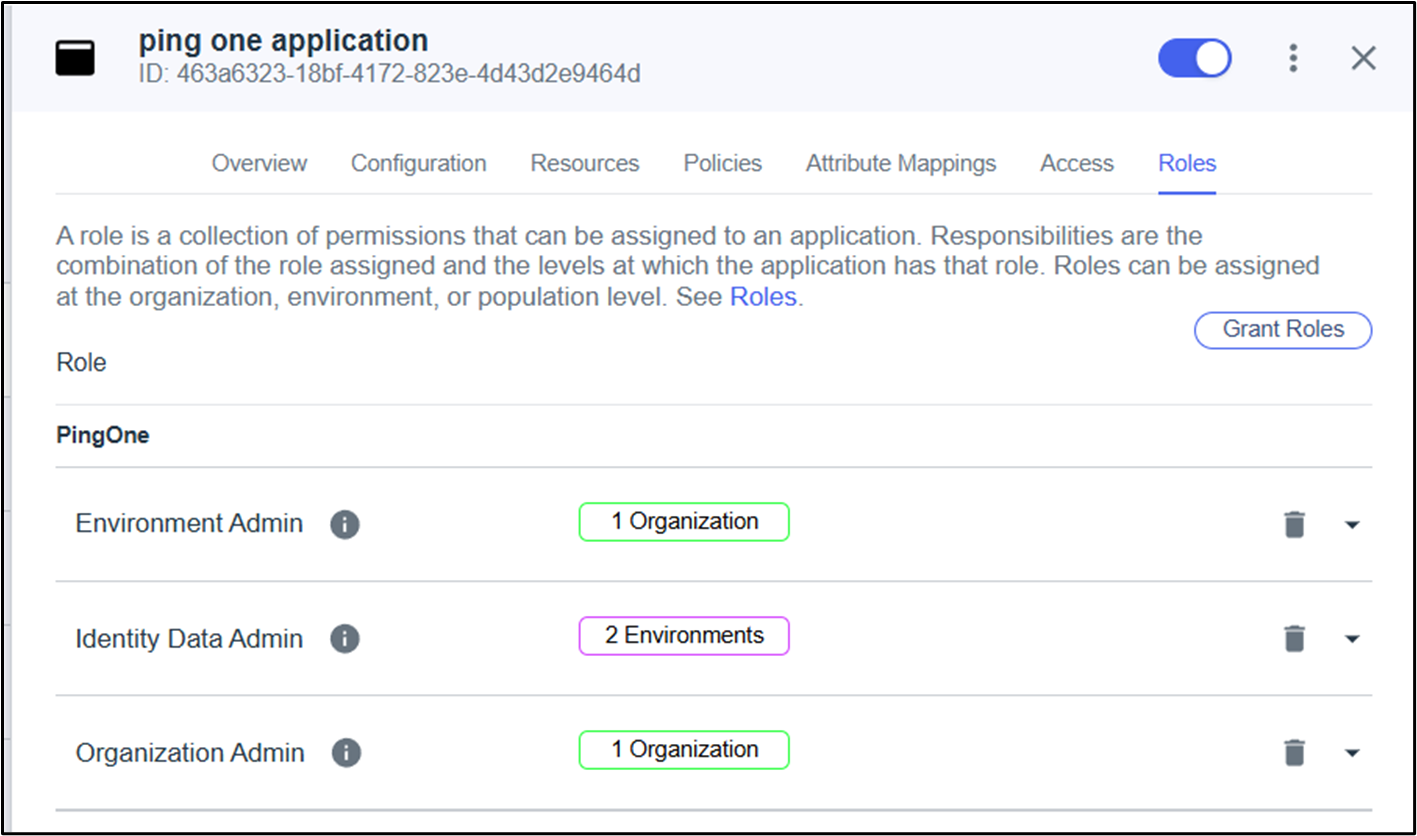
Task: Delete the Environment Admin role
Action: (1294, 524)
